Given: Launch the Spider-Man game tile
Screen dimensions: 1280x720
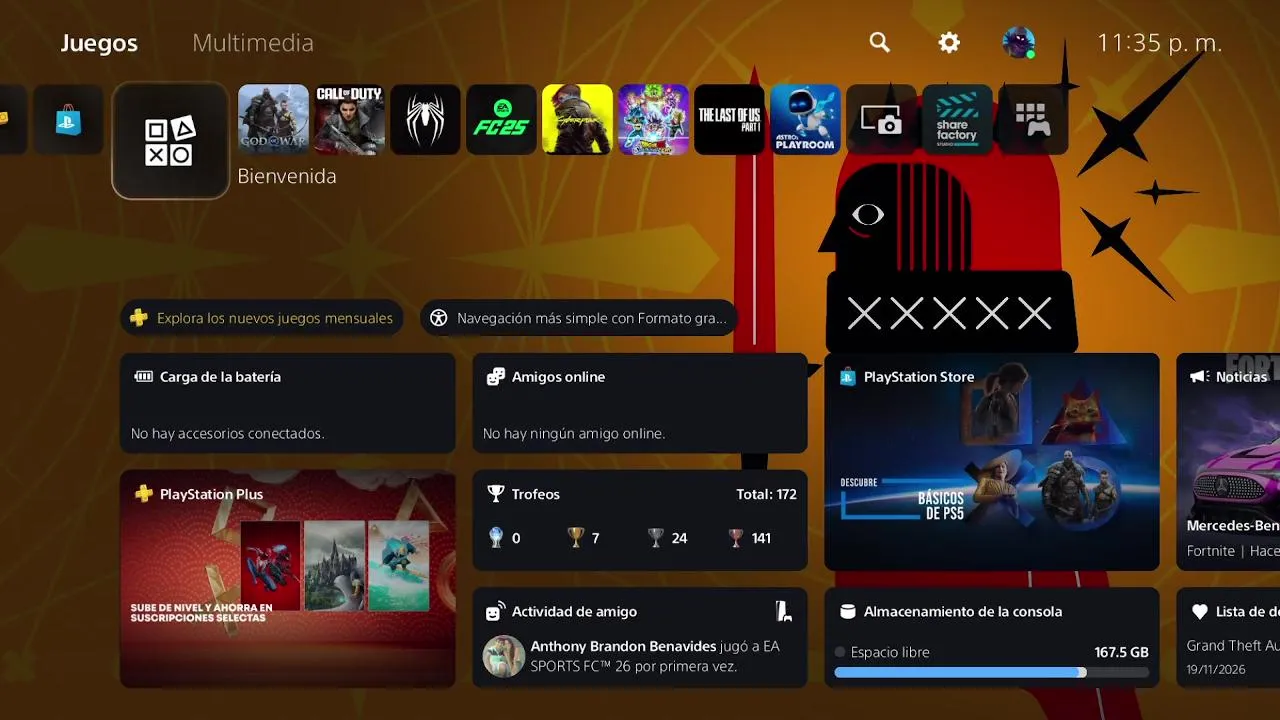Looking at the screenshot, I should (x=425, y=120).
